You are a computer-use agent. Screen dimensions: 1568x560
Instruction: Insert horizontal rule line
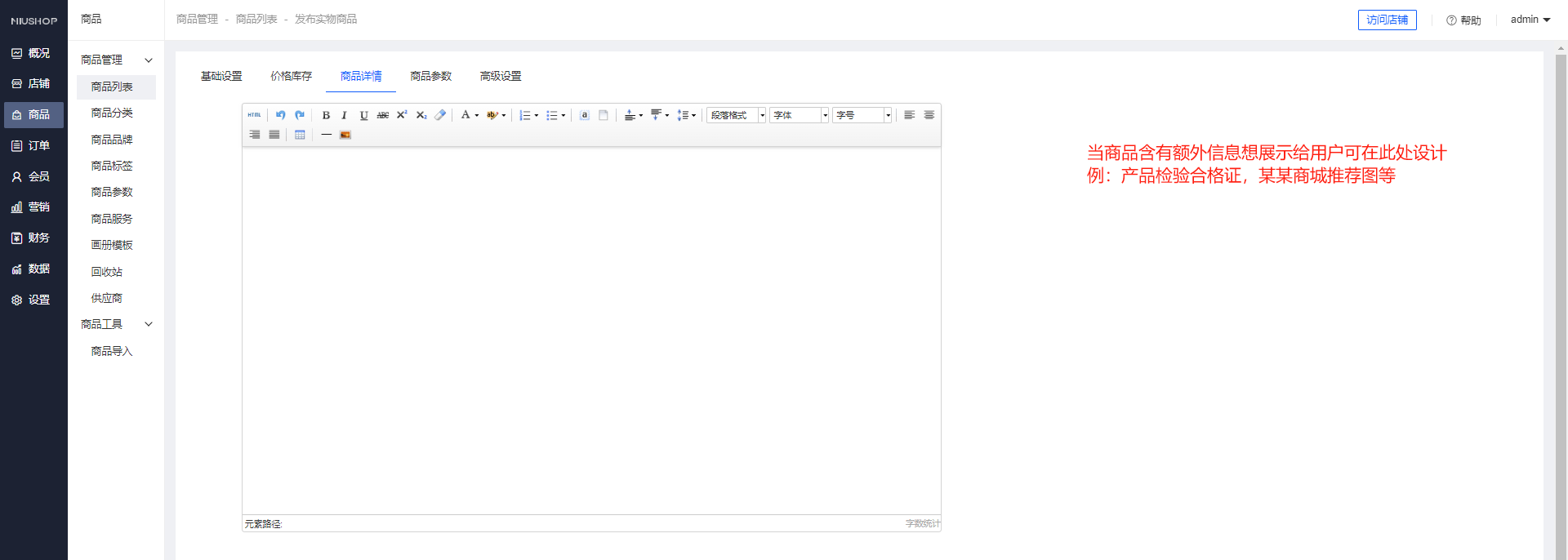326,135
